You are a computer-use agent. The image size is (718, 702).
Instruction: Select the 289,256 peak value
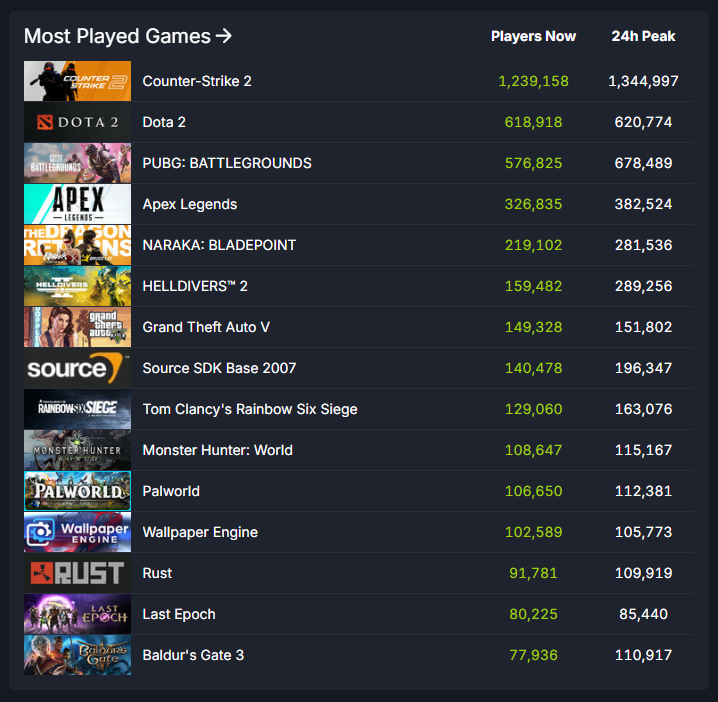(643, 286)
